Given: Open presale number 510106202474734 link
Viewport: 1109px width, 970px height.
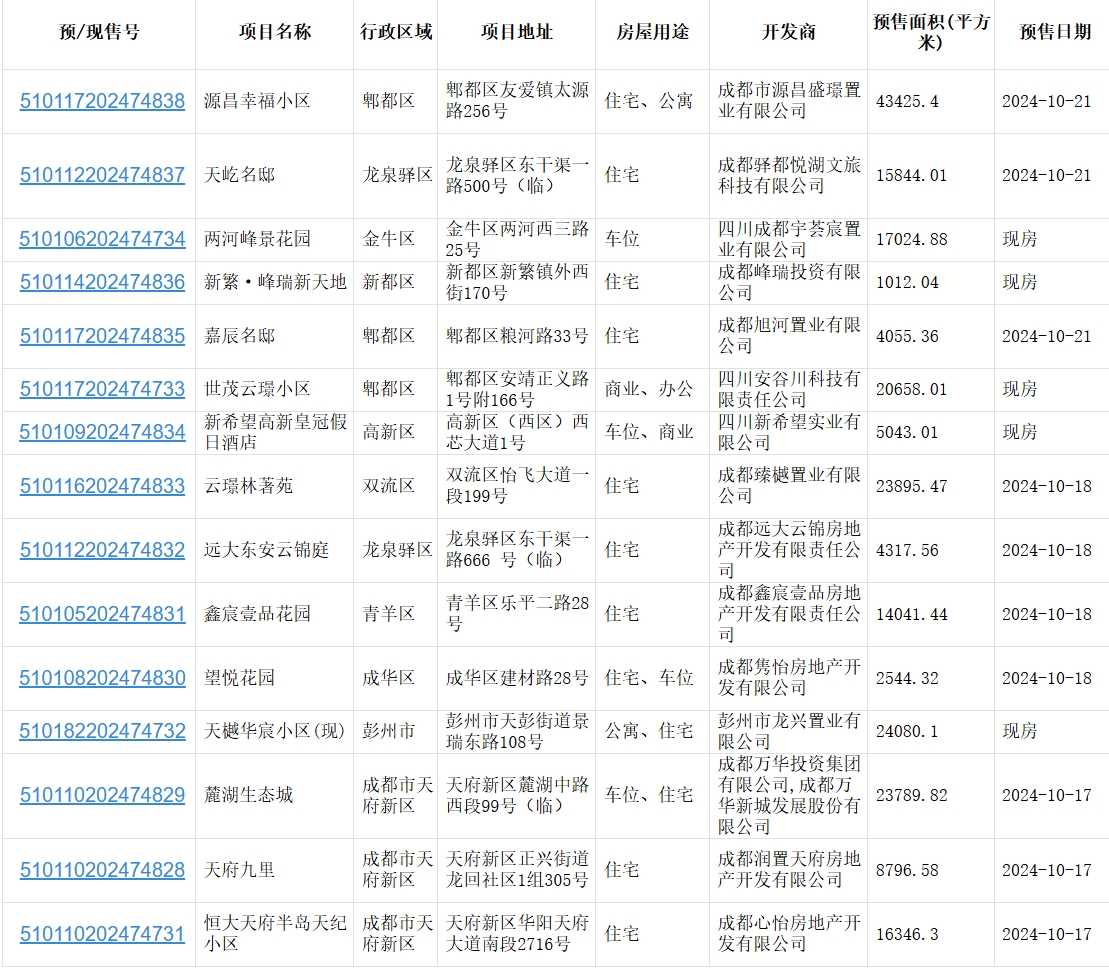Looking at the screenshot, I should coord(102,239).
